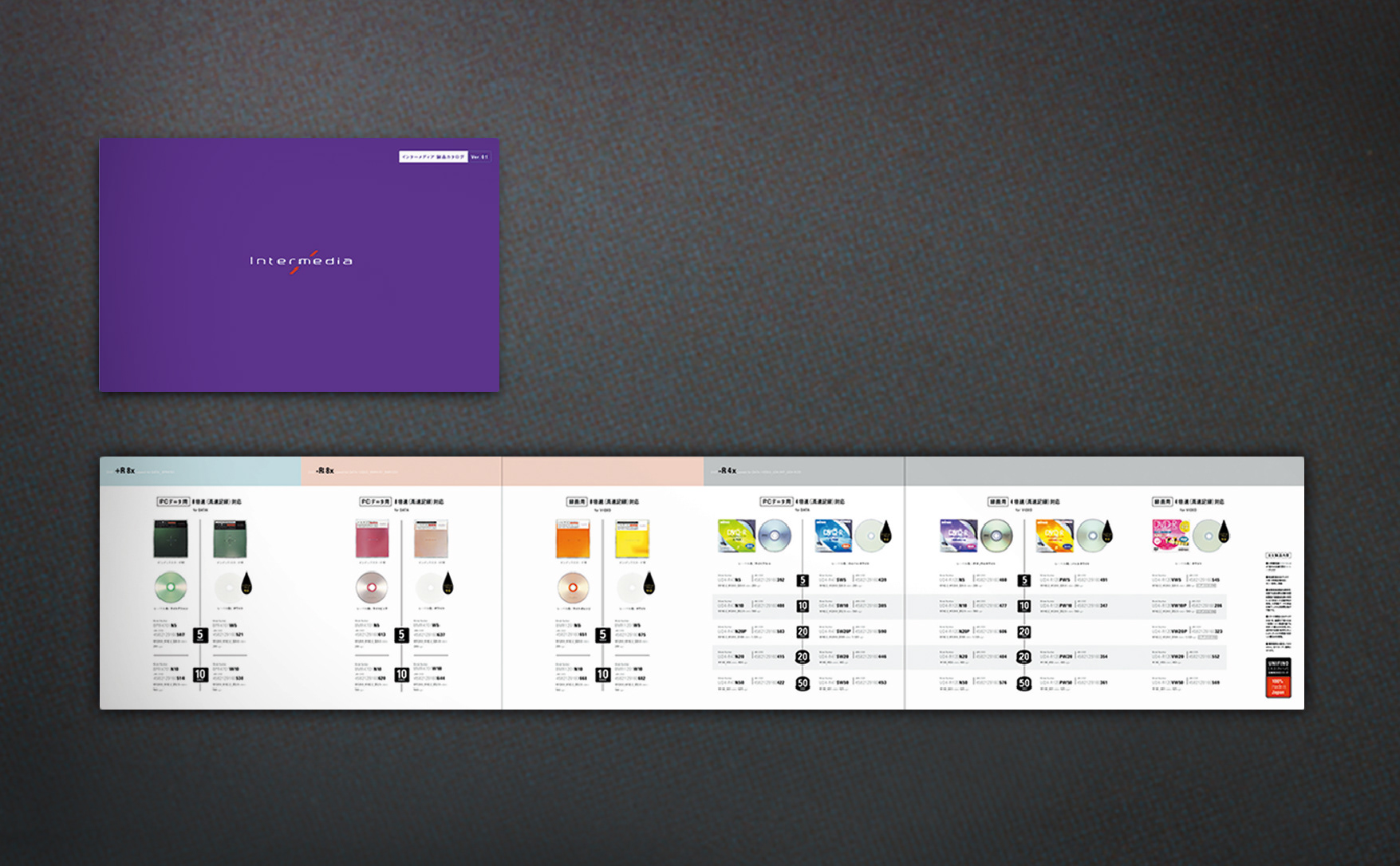Click 録画用 label above the pink package

tap(1162, 502)
